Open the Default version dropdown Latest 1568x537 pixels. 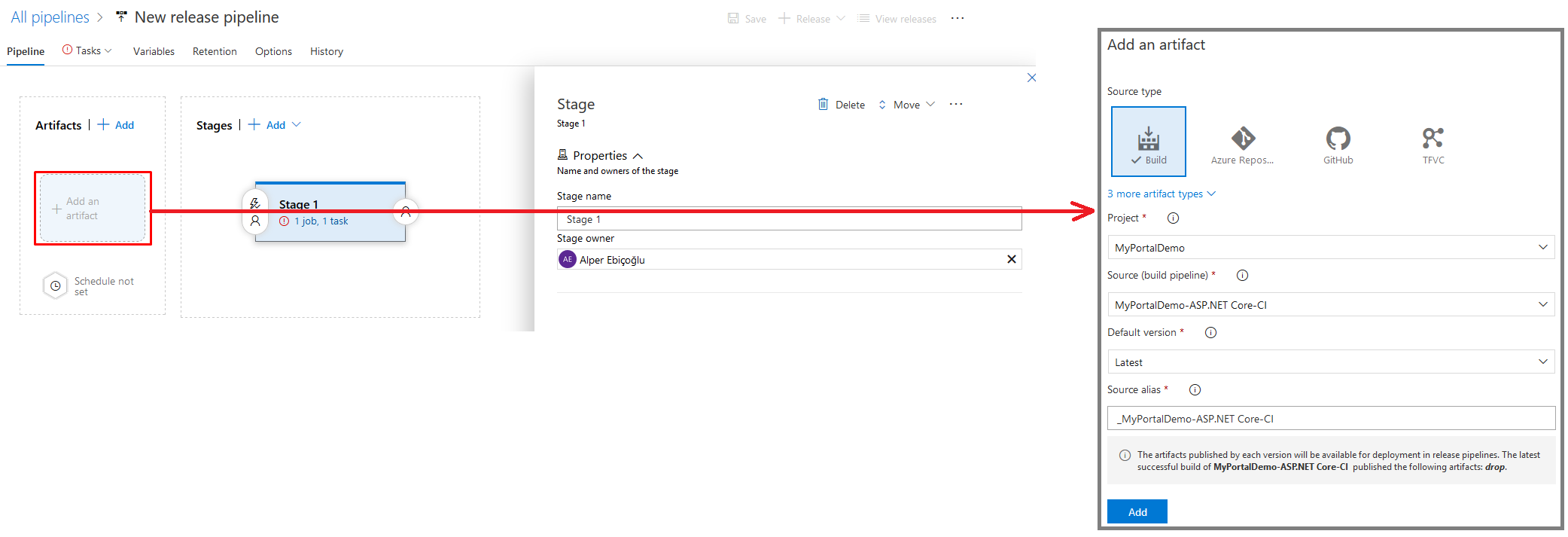coord(1331,362)
